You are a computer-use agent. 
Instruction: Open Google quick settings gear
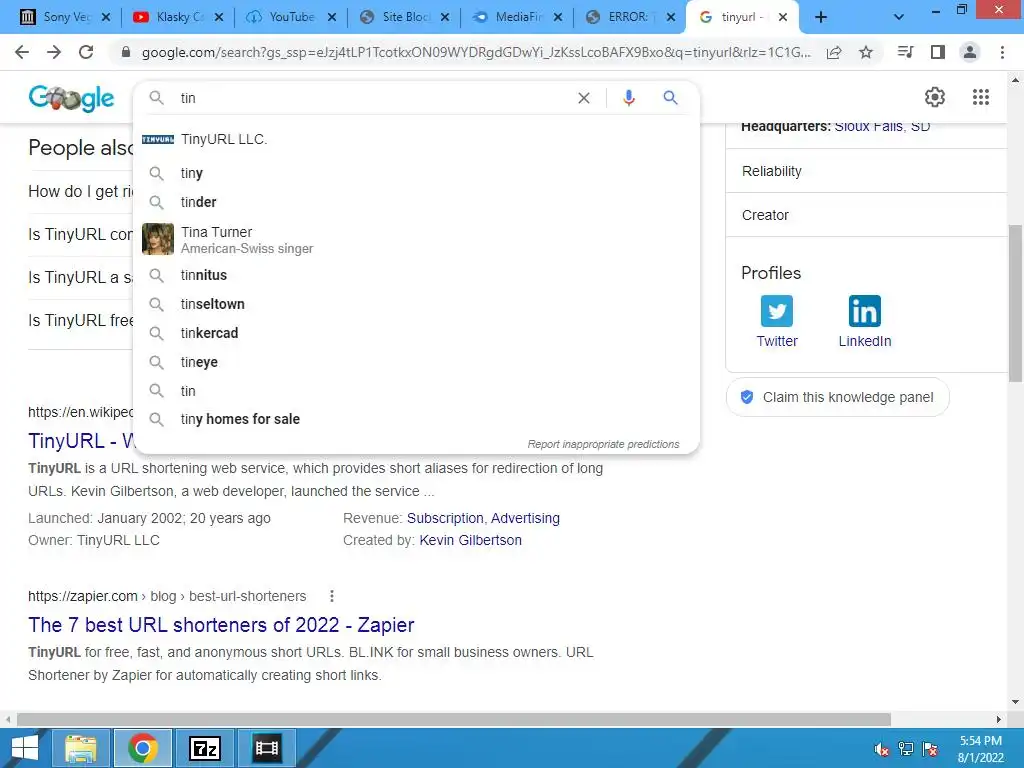[x=935, y=97]
